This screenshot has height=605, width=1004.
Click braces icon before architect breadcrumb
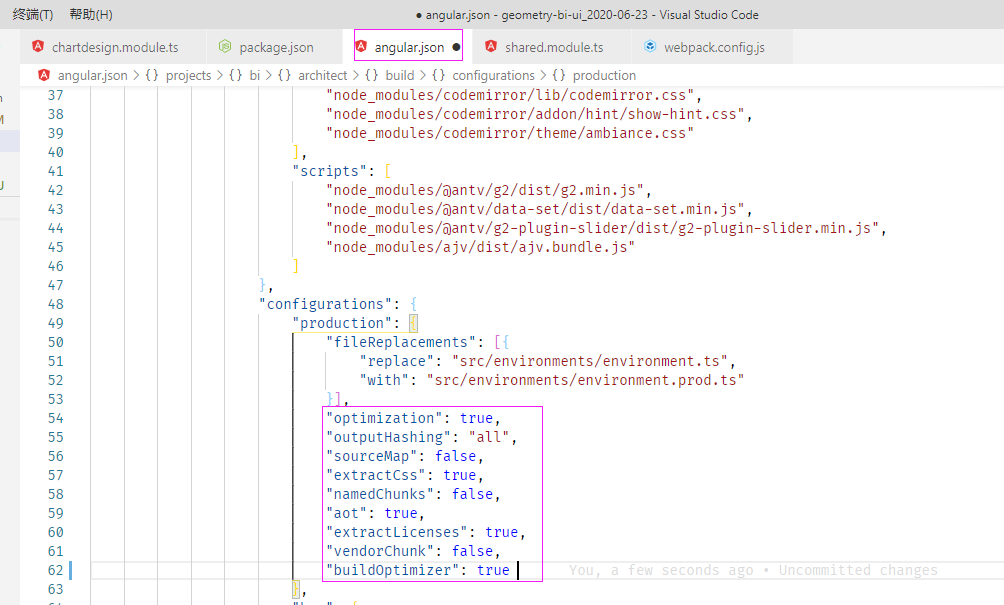point(284,75)
